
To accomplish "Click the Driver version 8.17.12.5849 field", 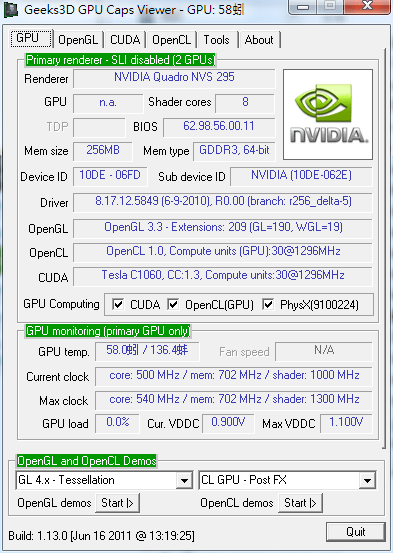I will pos(223,202).
